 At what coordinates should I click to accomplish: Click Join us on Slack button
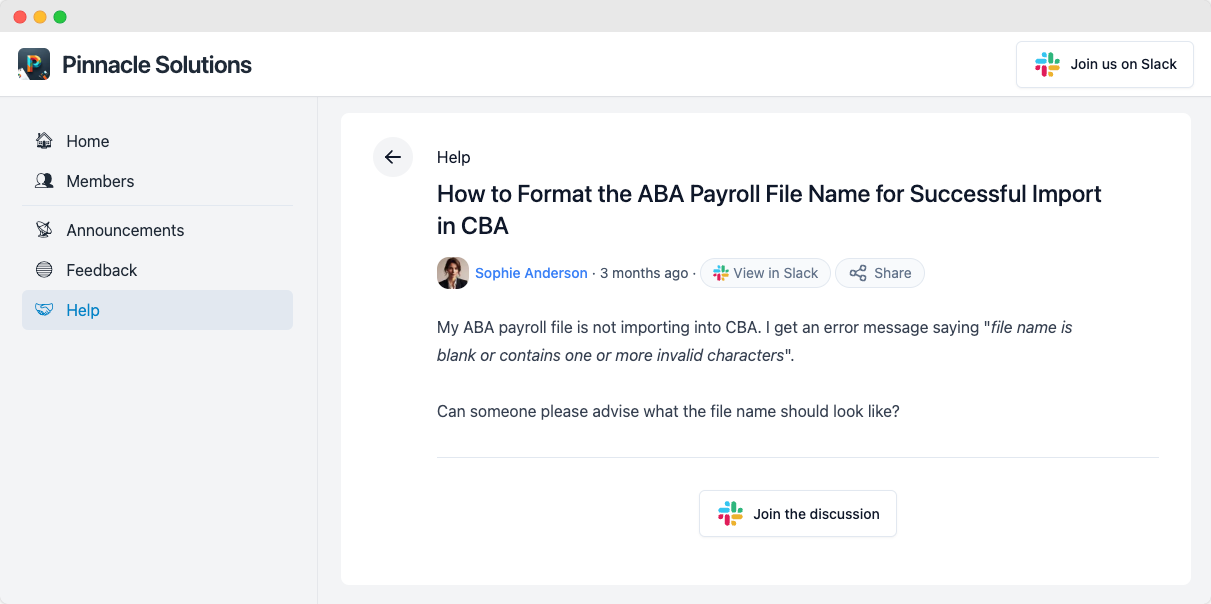coord(1105,64)
